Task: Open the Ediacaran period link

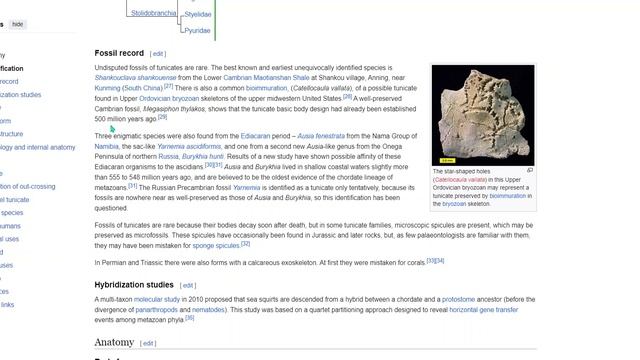Action: coord(255,136)
